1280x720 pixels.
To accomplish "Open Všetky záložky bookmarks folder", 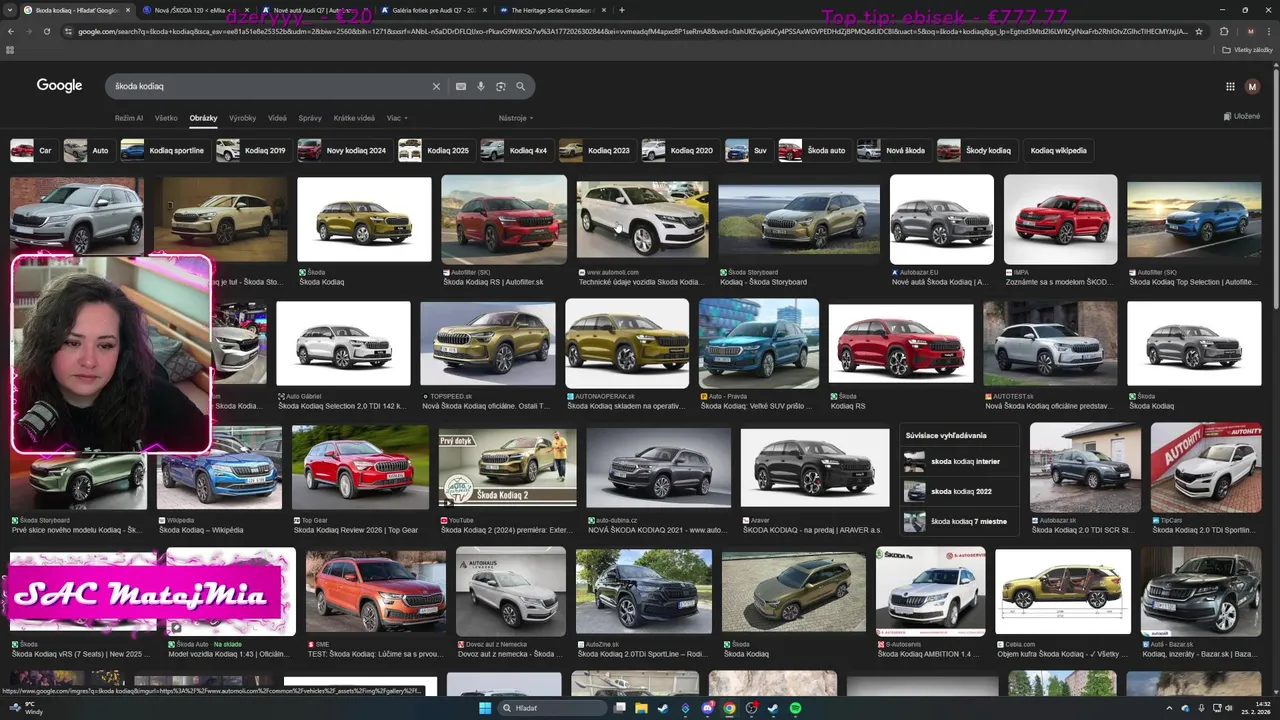I will point(1248,49).
